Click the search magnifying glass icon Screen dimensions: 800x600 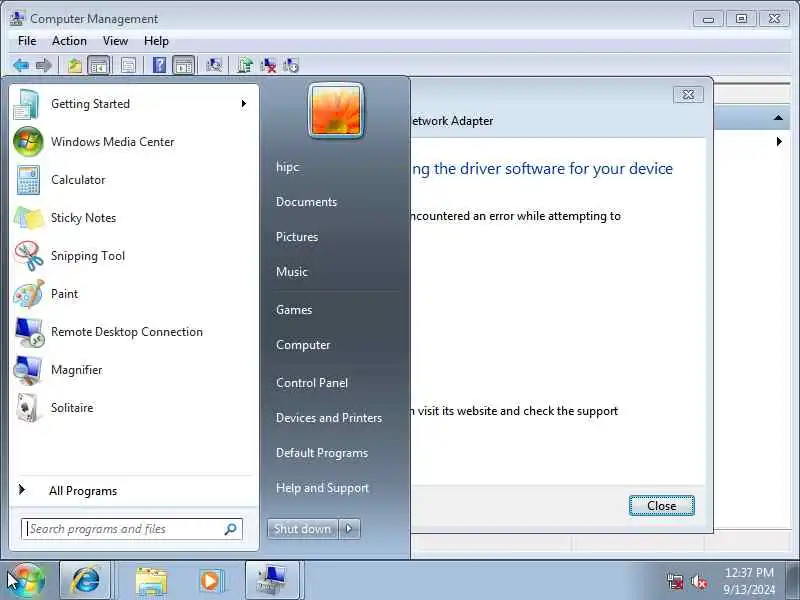(231, 529)
